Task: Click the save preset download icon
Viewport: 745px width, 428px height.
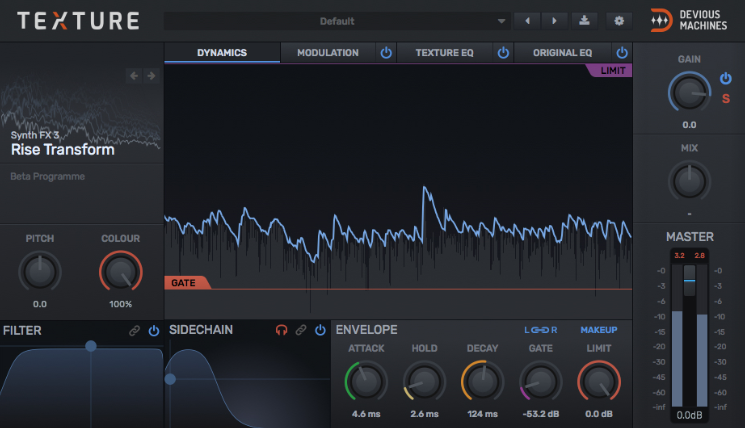Action: point(585,20)
